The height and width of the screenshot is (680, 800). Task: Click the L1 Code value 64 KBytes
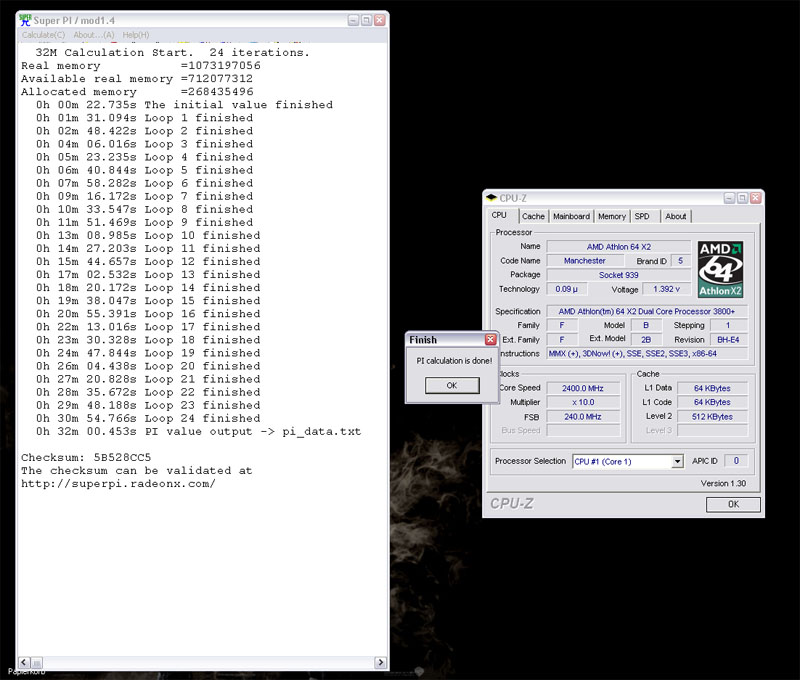(712, 402)
